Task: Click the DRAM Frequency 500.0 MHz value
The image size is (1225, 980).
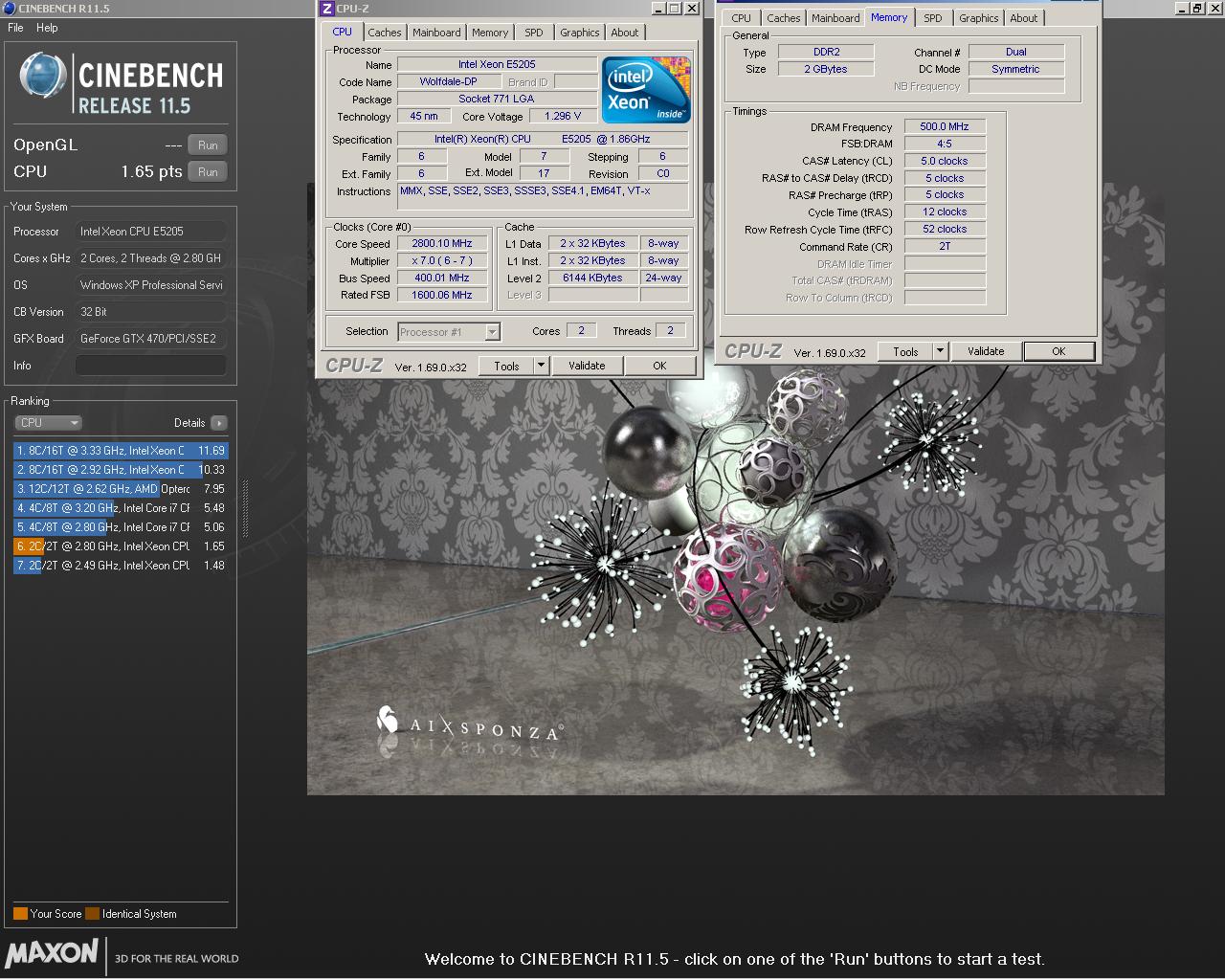Action: pyautogui.click(x=945, y=126)
